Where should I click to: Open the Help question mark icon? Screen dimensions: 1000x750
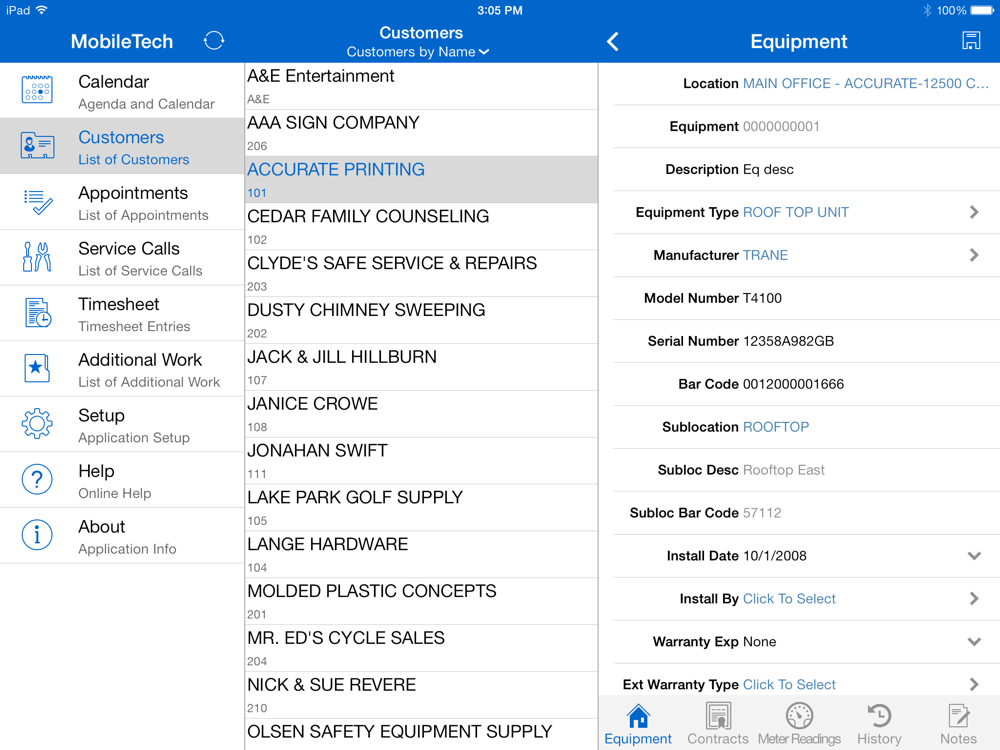click(37, 481)
